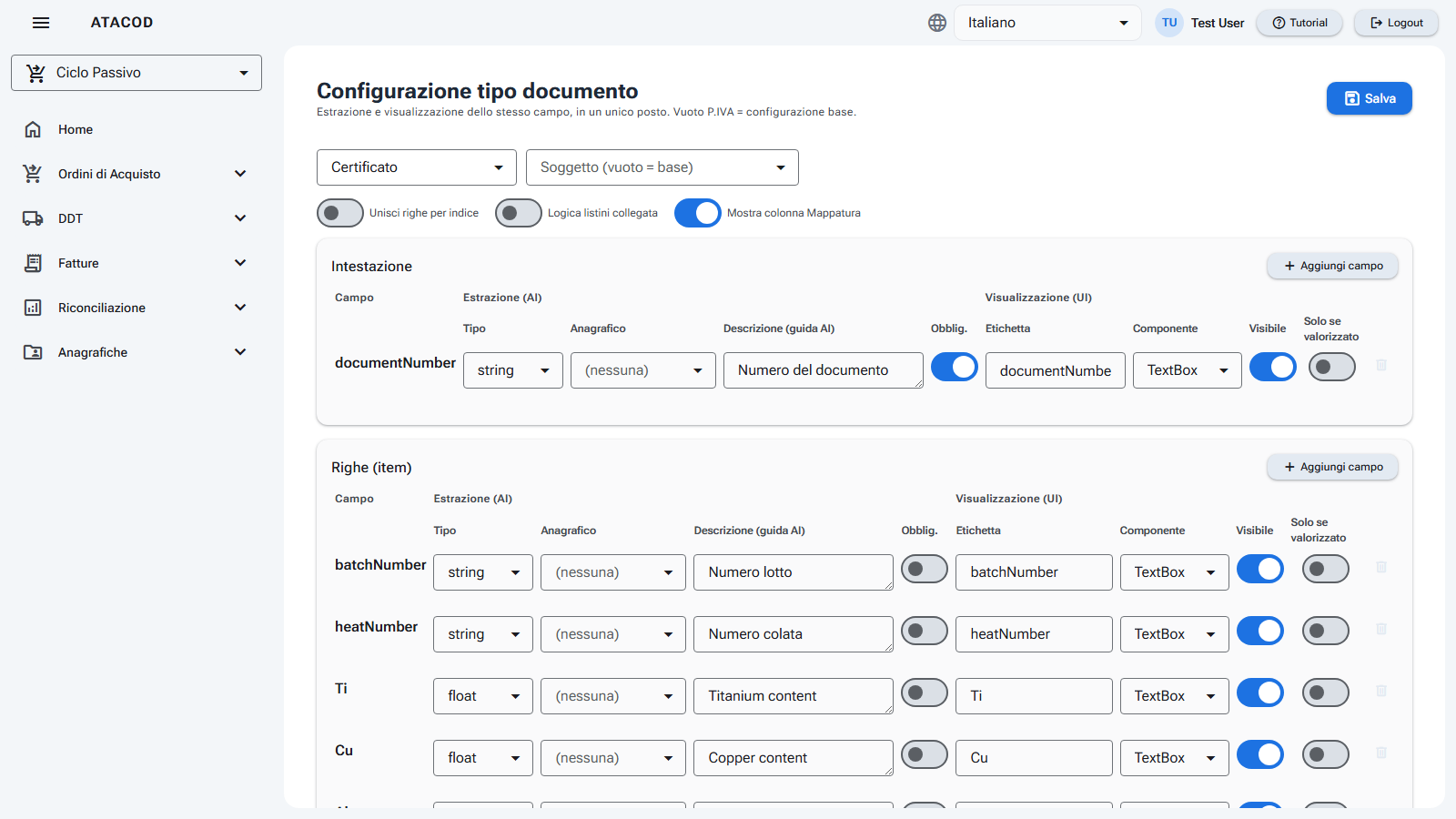Open Anagrafico dropdown for documentNumber
Screen dimensions: 1456x819
click(643, 370)
